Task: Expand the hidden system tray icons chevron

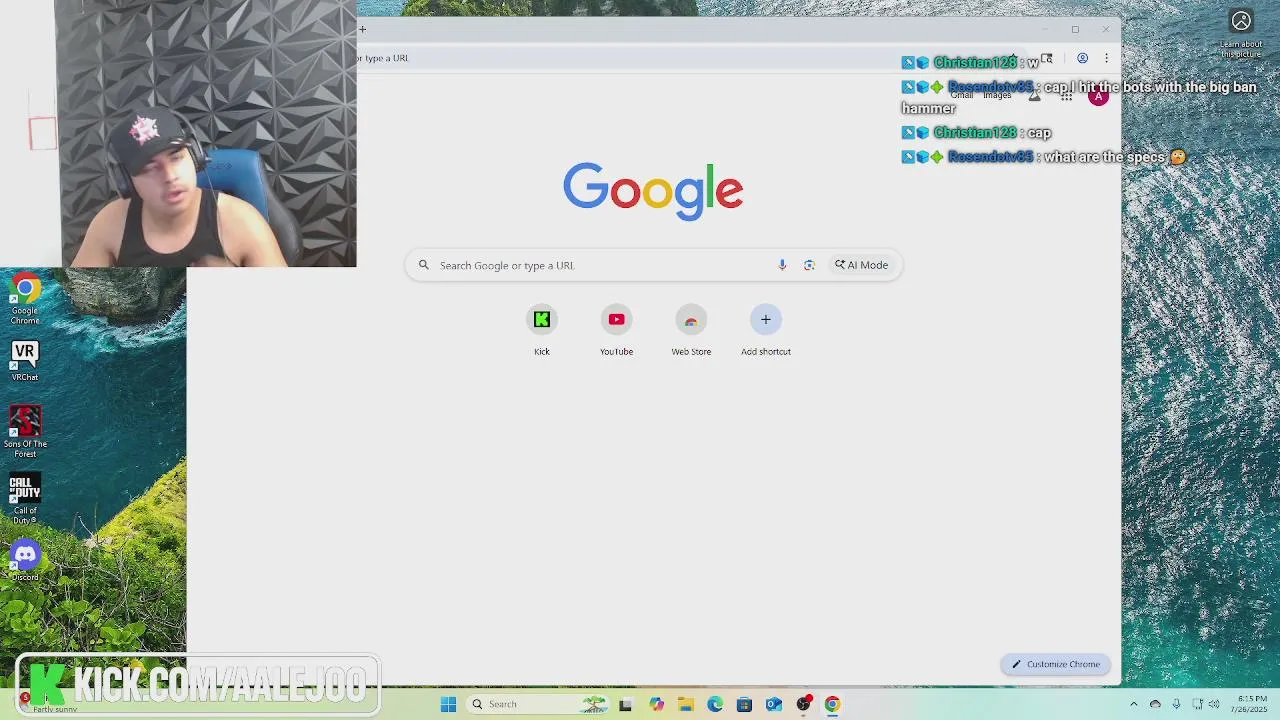Action: (x=1133, y=704)
